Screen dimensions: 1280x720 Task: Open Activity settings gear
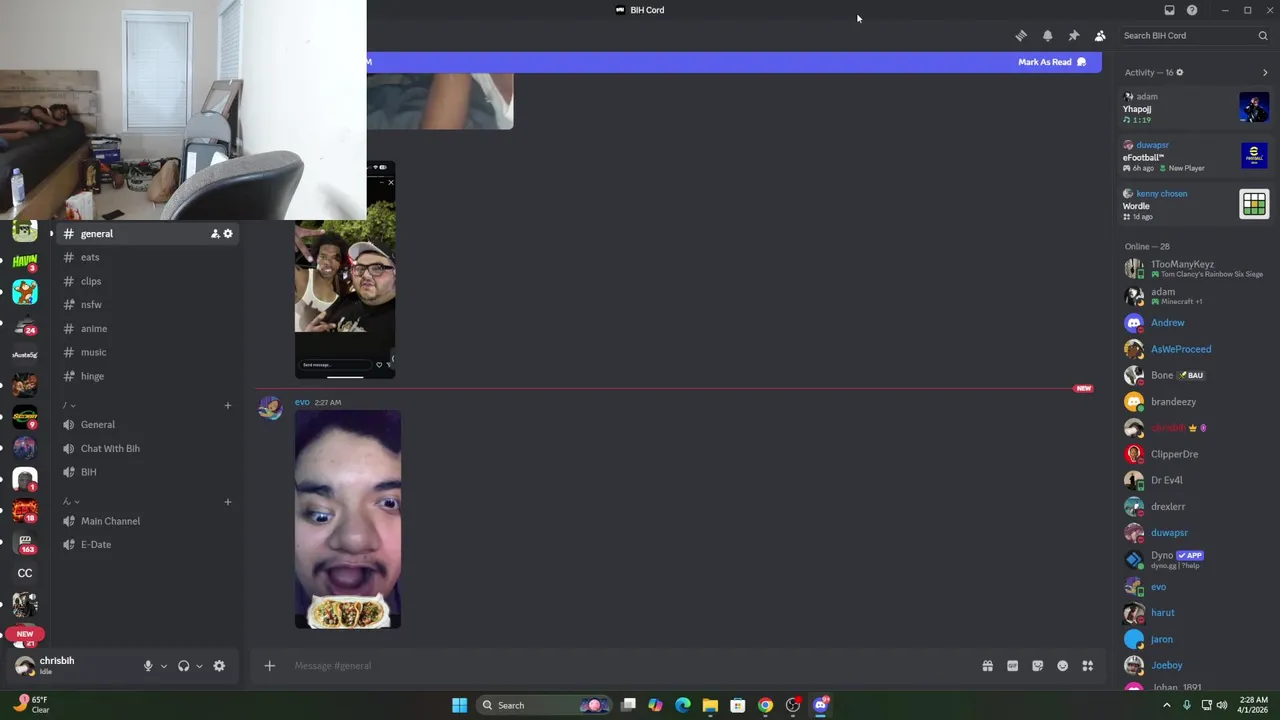point(1180,72)
